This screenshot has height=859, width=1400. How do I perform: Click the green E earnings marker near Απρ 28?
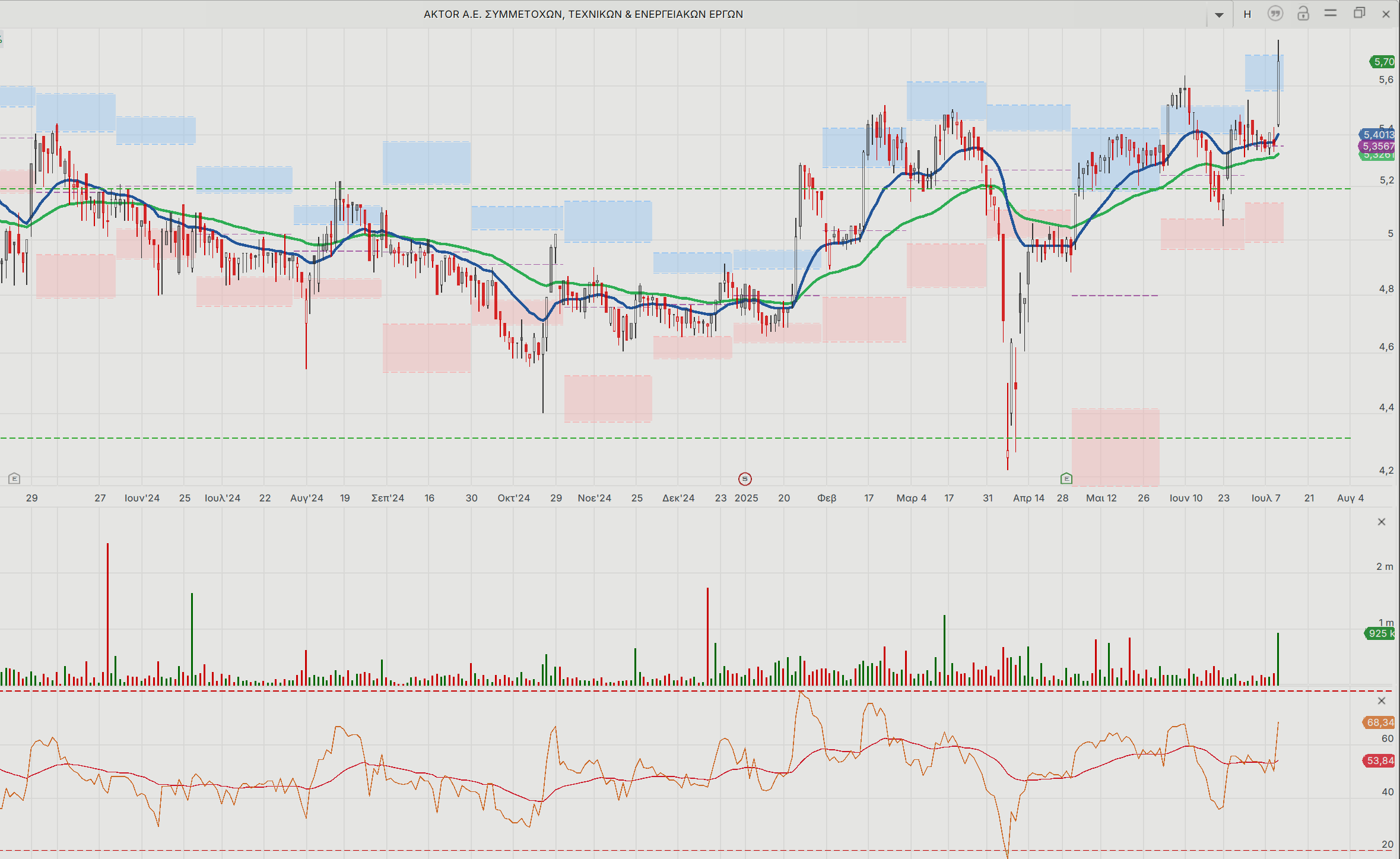(x=1066, y=478)
